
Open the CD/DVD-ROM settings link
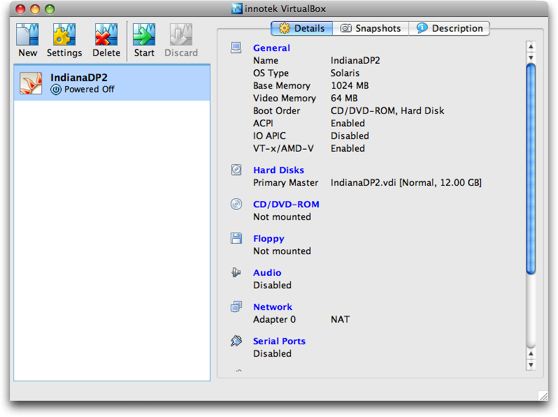point(286,204)
